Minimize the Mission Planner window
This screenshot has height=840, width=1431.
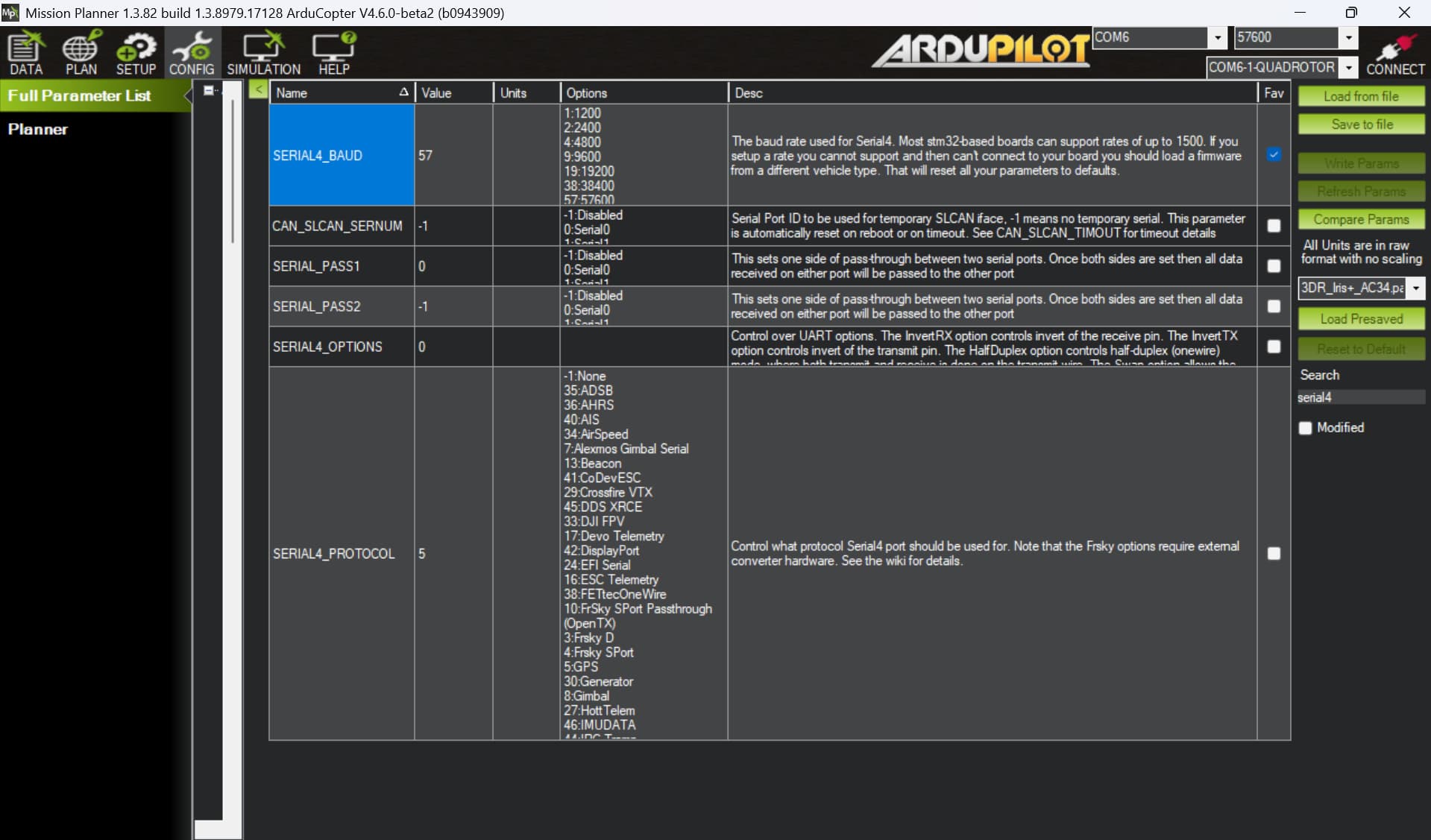point(1300,13)
